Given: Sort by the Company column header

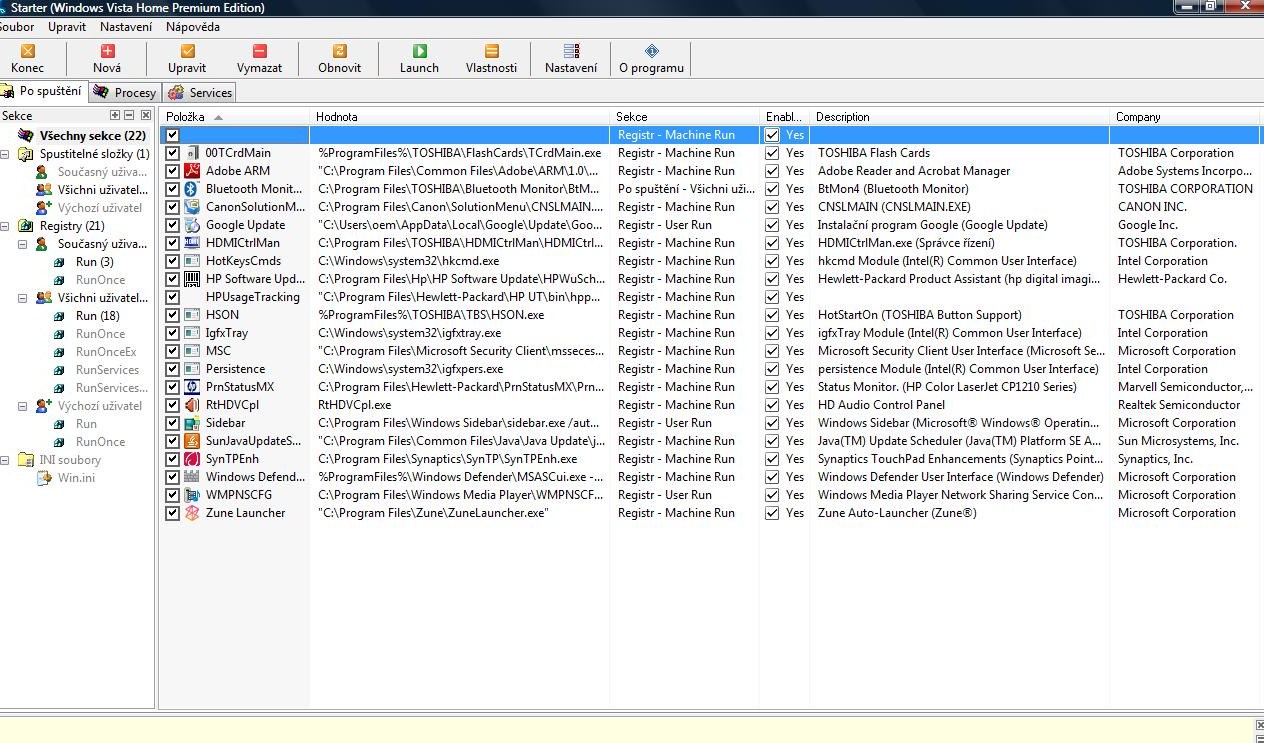Looking at the screenshot, I should 1185,117.
